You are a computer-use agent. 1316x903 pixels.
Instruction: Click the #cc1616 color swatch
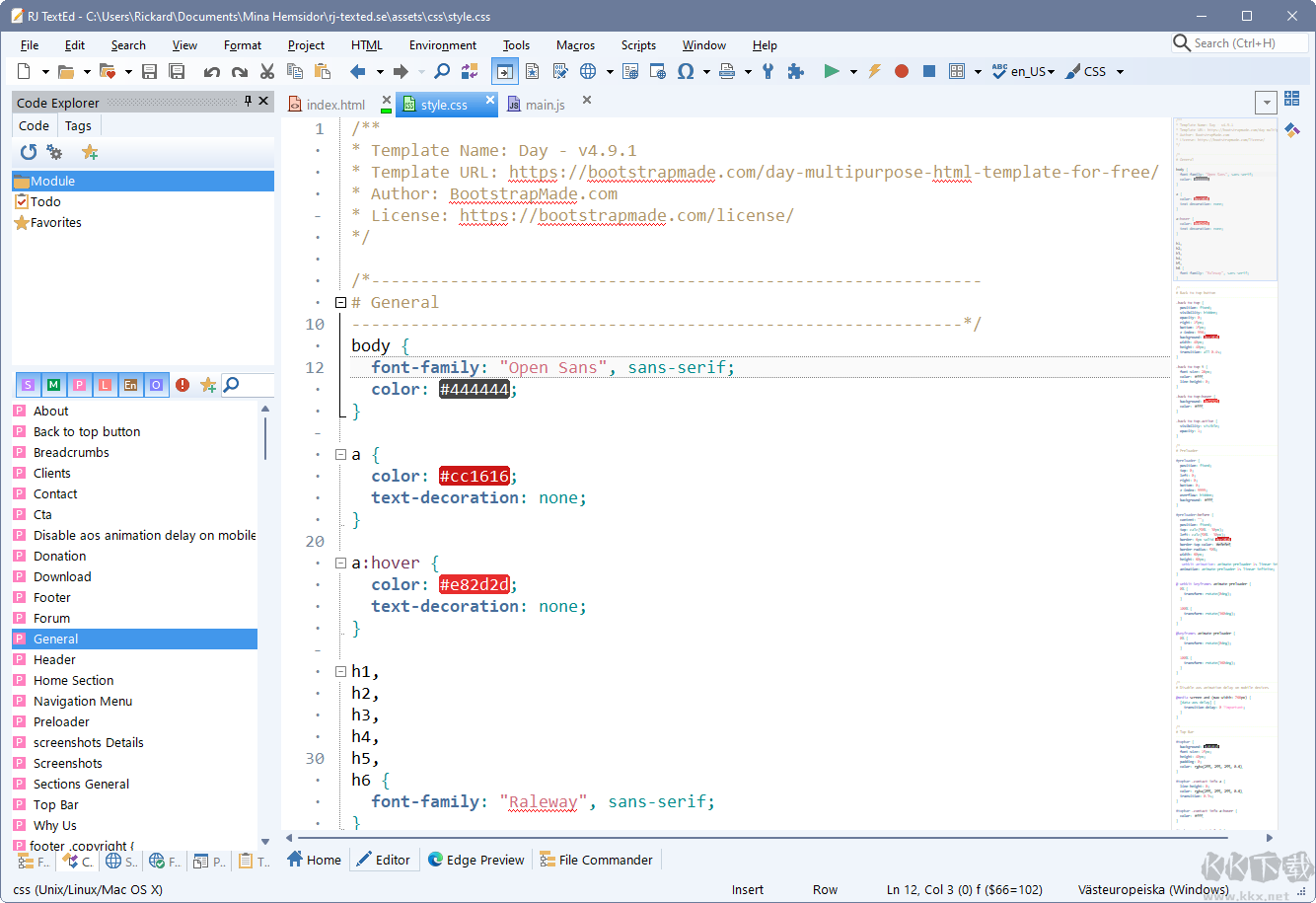(475, 476)
